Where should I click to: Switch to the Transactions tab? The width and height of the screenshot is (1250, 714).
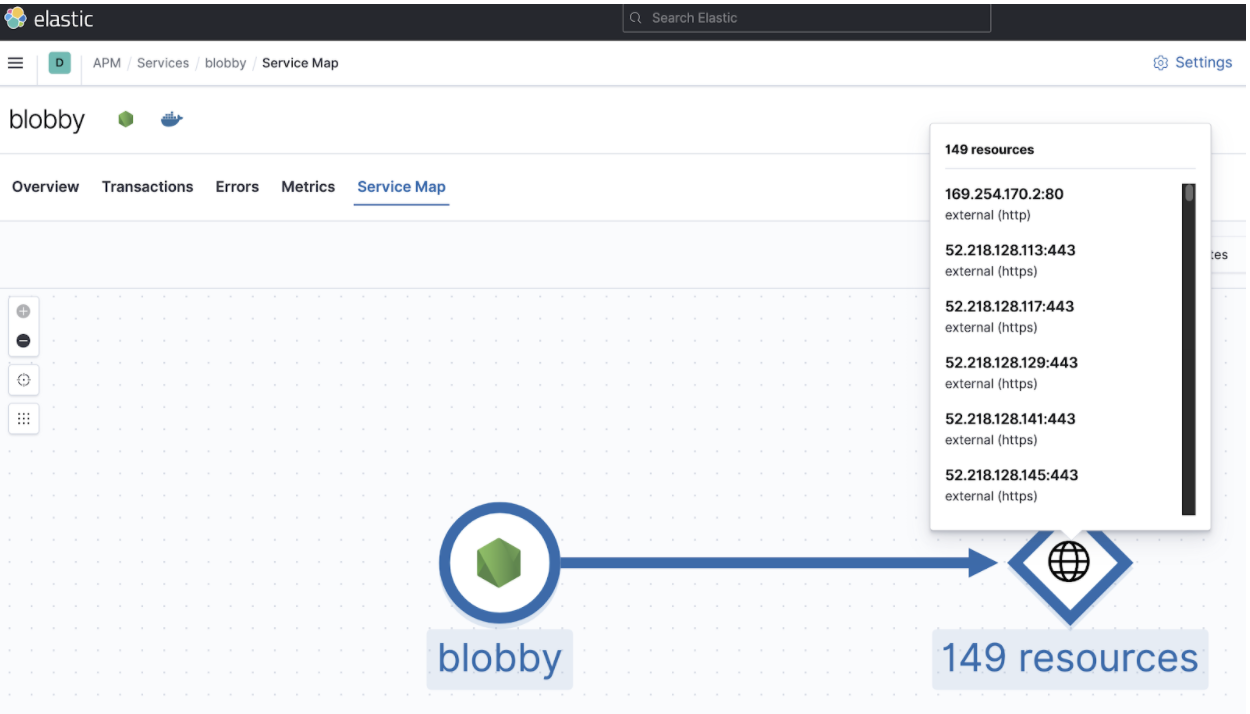148,187
